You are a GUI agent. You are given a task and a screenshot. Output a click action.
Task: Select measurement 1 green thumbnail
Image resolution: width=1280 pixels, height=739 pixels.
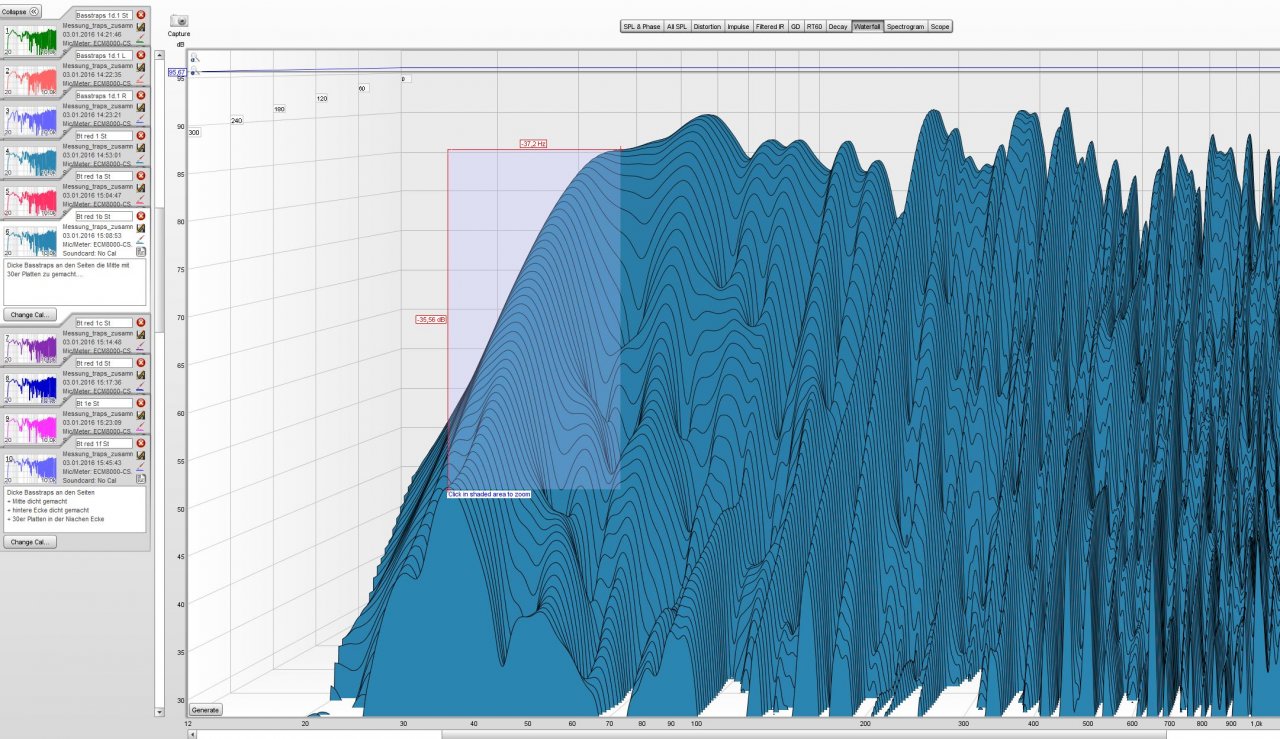pyautogui.click(x=31, y=40)
